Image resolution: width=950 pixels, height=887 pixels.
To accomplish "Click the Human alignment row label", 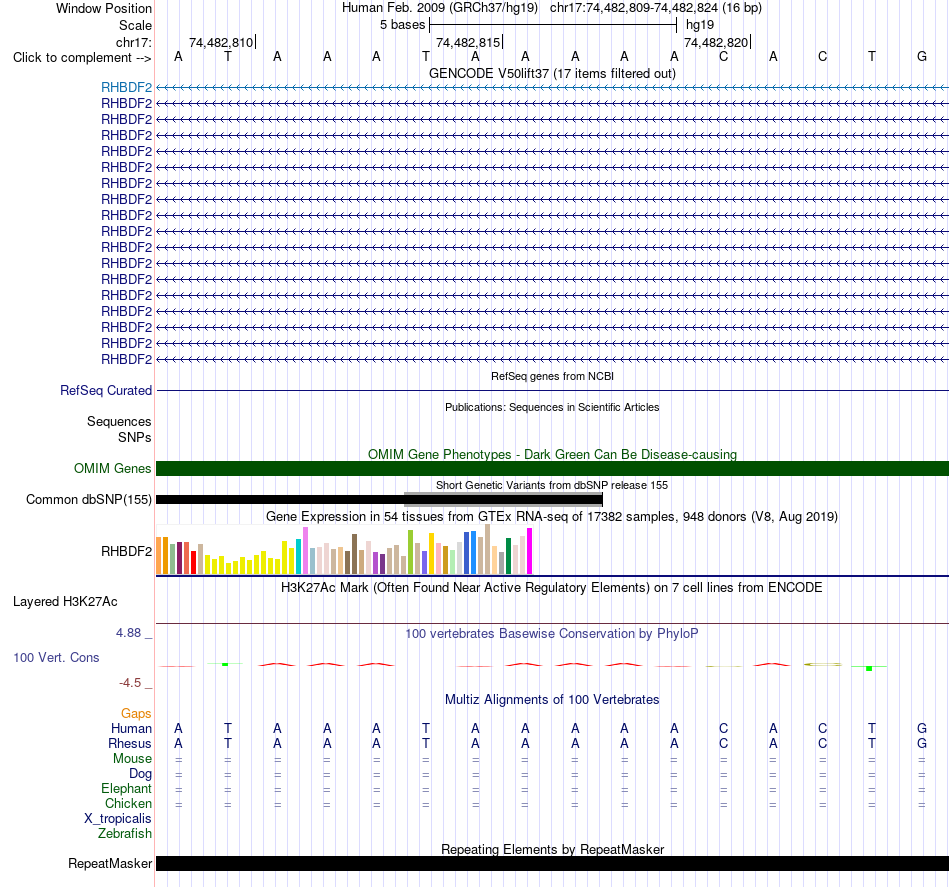I will coord(131,728).
